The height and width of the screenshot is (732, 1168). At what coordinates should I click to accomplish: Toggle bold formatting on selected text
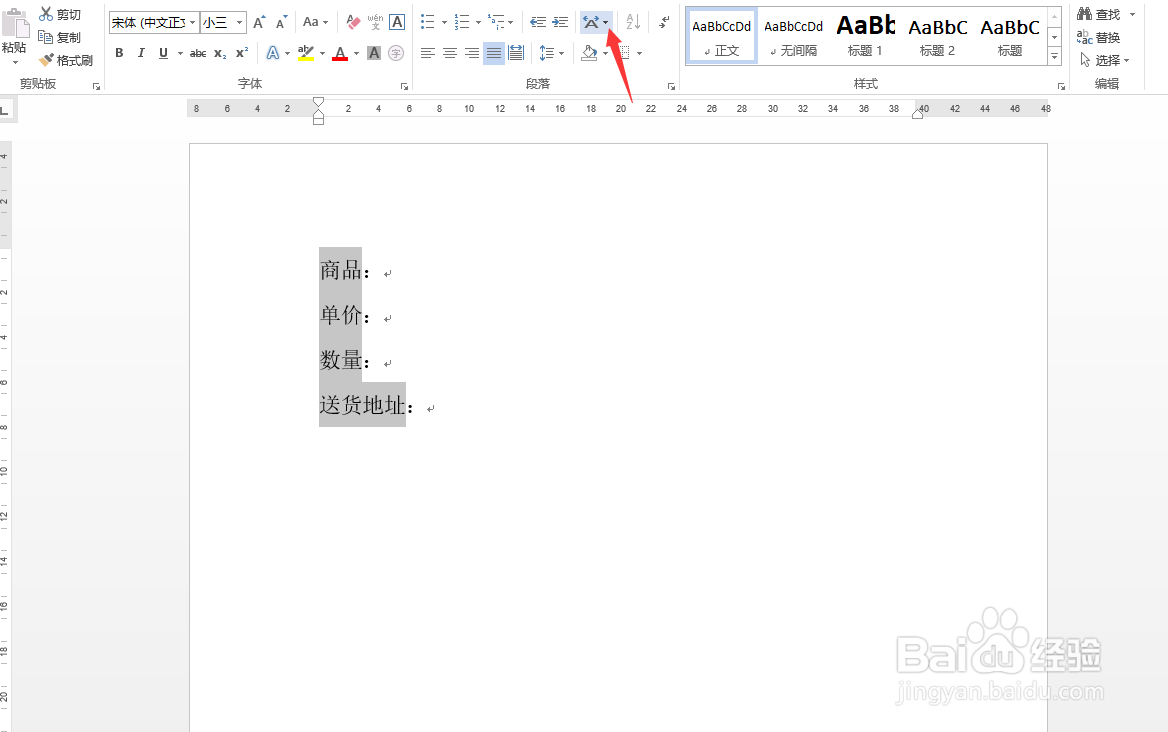click(x=119, y=53)
